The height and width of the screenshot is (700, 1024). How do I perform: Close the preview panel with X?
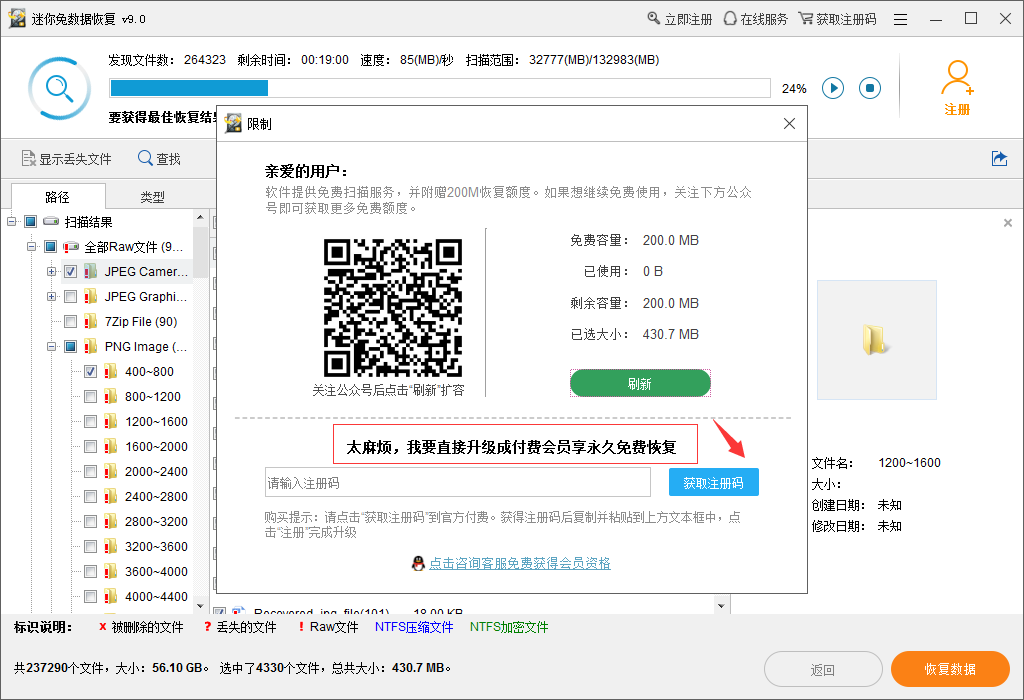click(x=1008, y=223)
